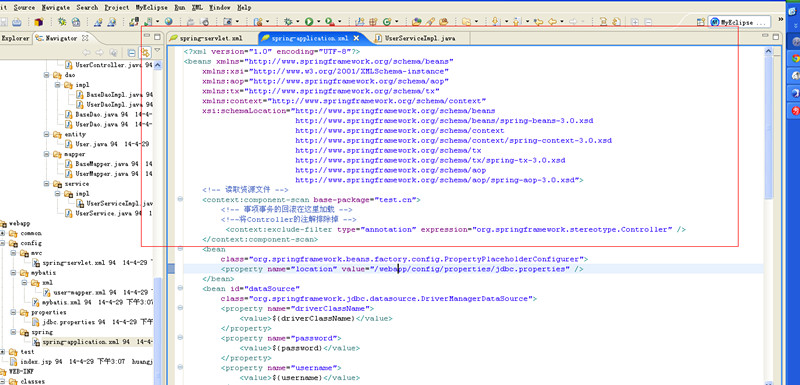This screenshot has height=385, width=800.
Task: Click the Back arrow navigation icon
Action: click(x=553, y=21)
